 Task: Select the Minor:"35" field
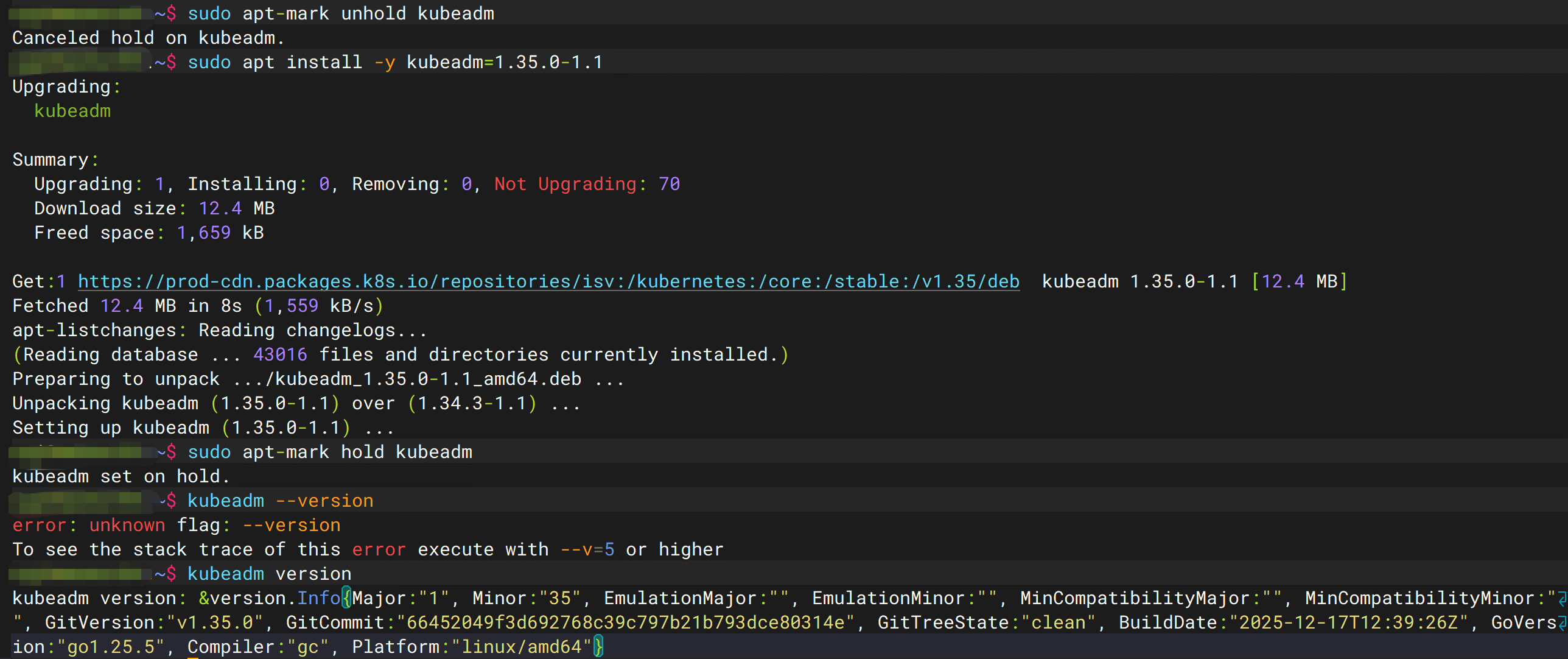[527, 598]
